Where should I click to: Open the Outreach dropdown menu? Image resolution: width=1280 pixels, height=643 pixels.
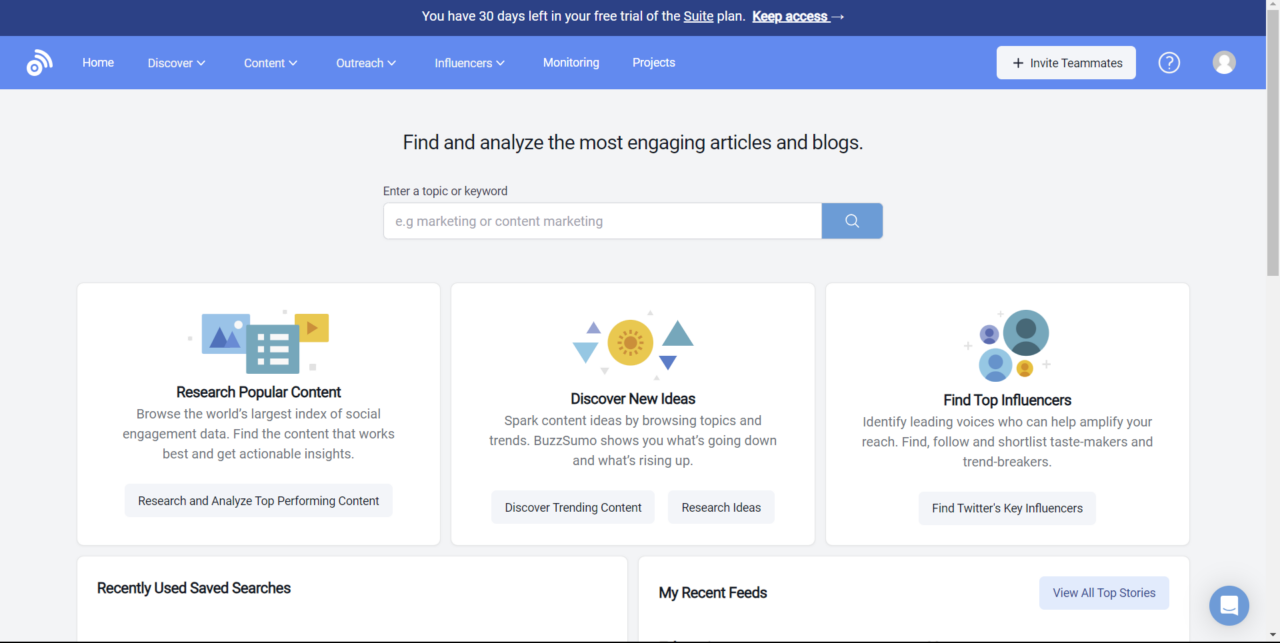pyautogui.click(x=366, y=63)
